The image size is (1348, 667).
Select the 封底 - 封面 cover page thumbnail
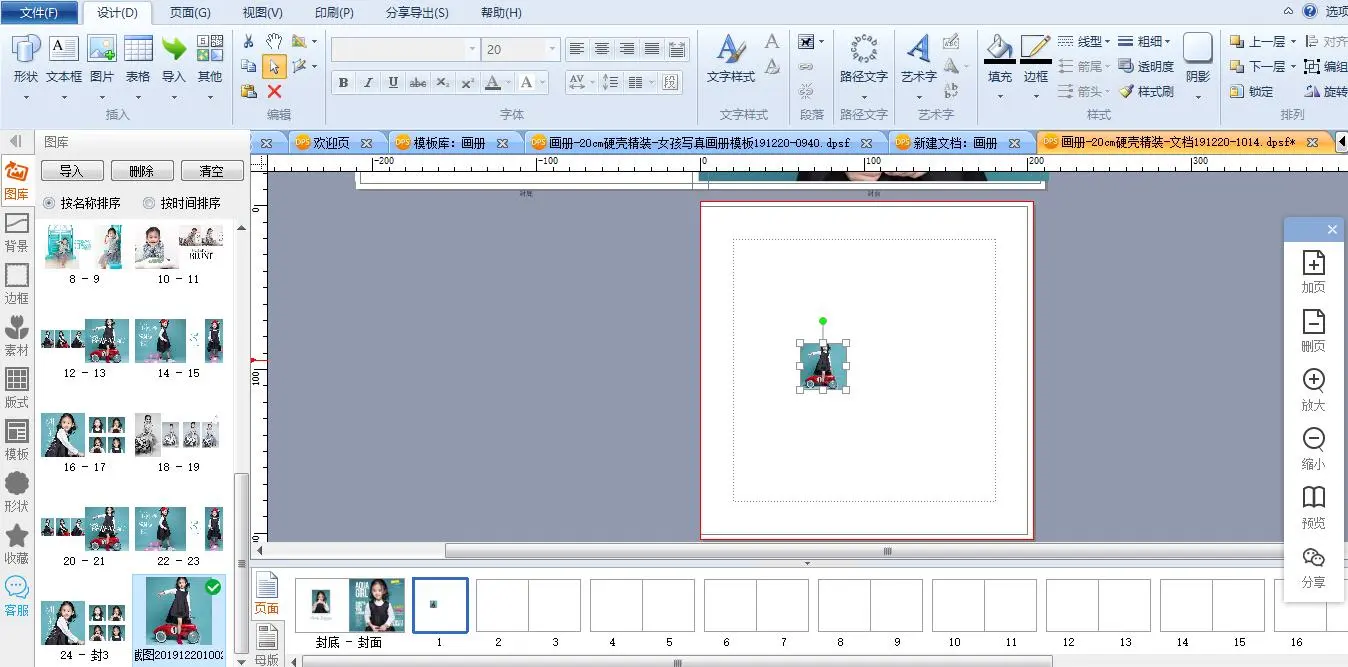tap(349, 605)
